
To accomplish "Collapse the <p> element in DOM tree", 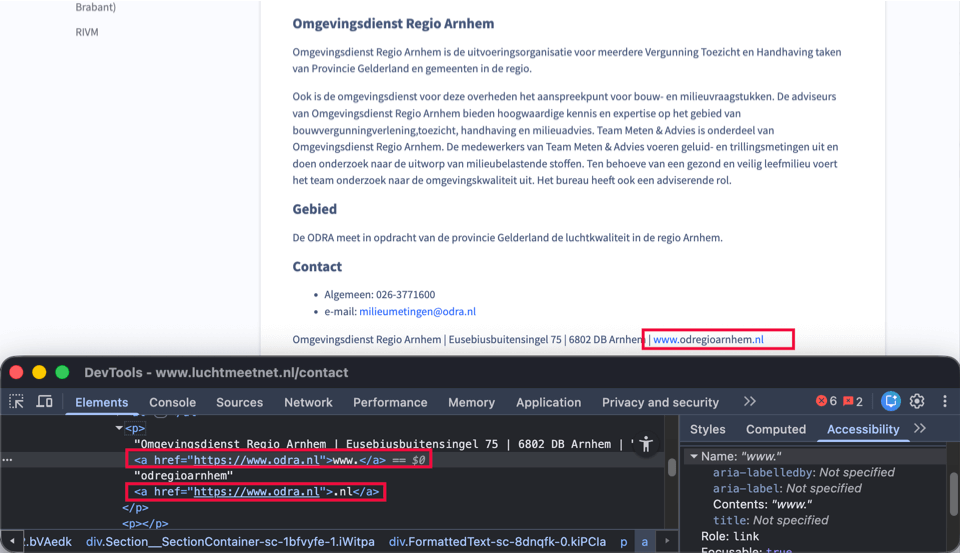I will [119, 428].
